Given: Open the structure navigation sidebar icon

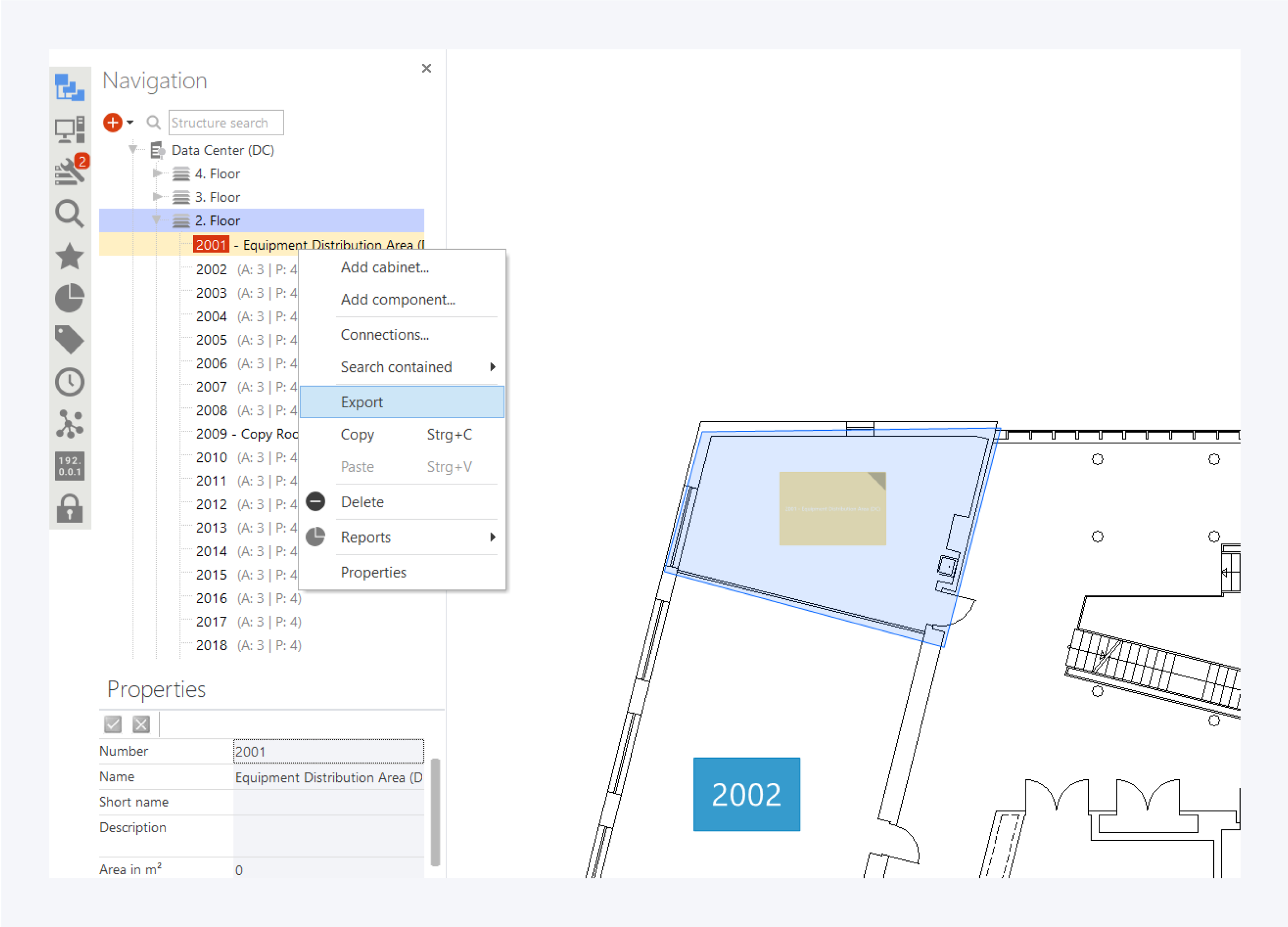Looking at the screenshot, I should click(x=69, y=88).
